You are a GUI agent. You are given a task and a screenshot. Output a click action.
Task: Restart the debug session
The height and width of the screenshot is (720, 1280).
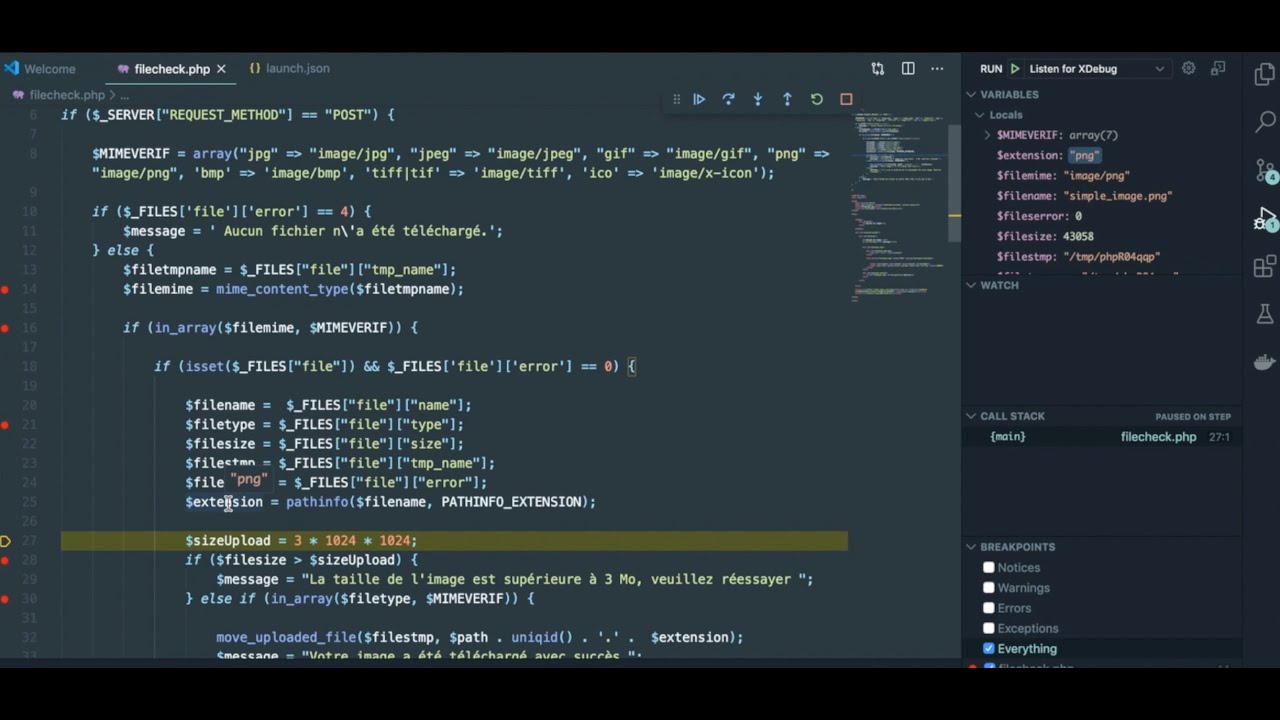click(817, 99)
